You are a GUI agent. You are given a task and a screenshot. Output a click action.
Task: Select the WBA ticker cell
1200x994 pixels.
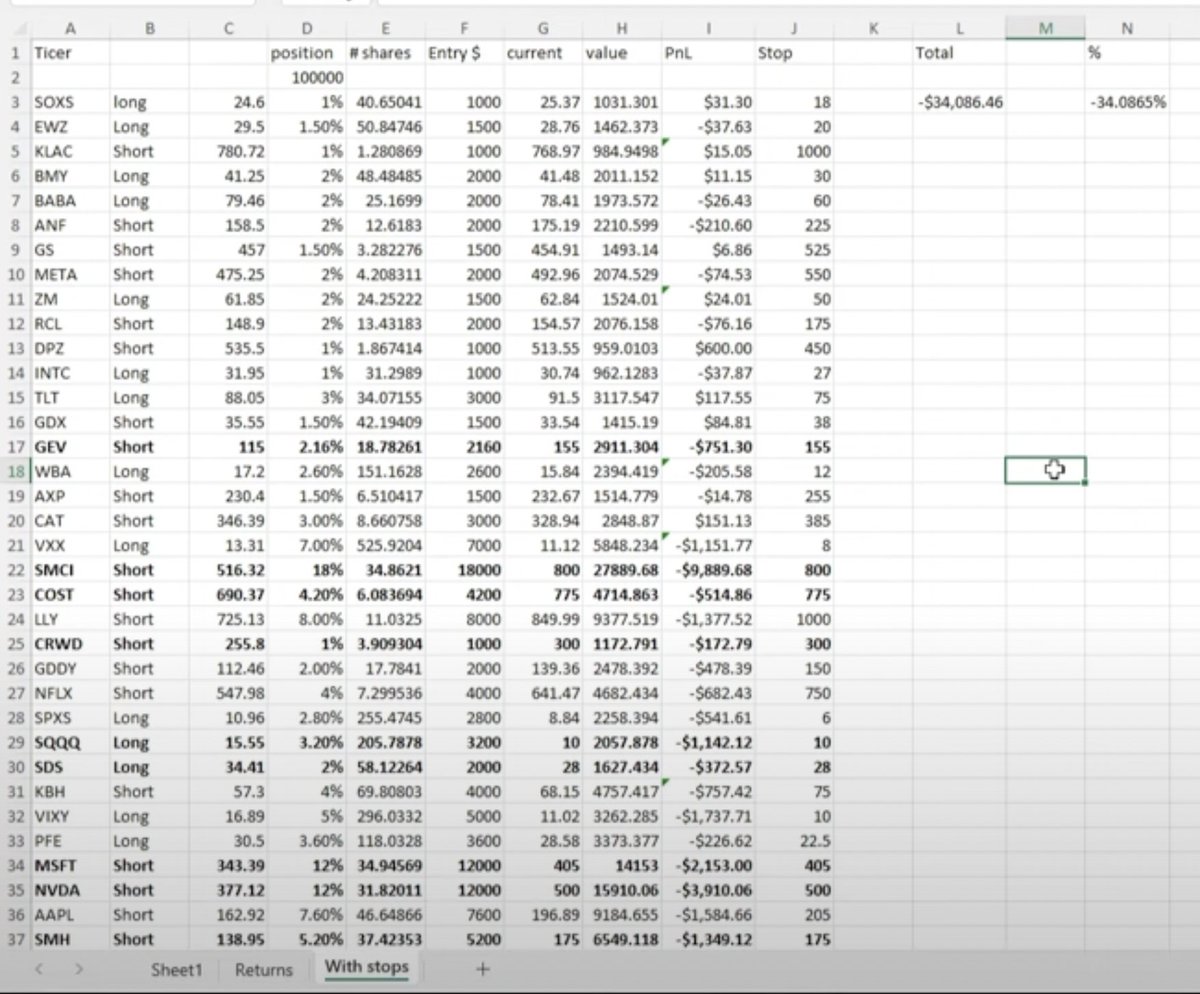(x=69, y=471)
